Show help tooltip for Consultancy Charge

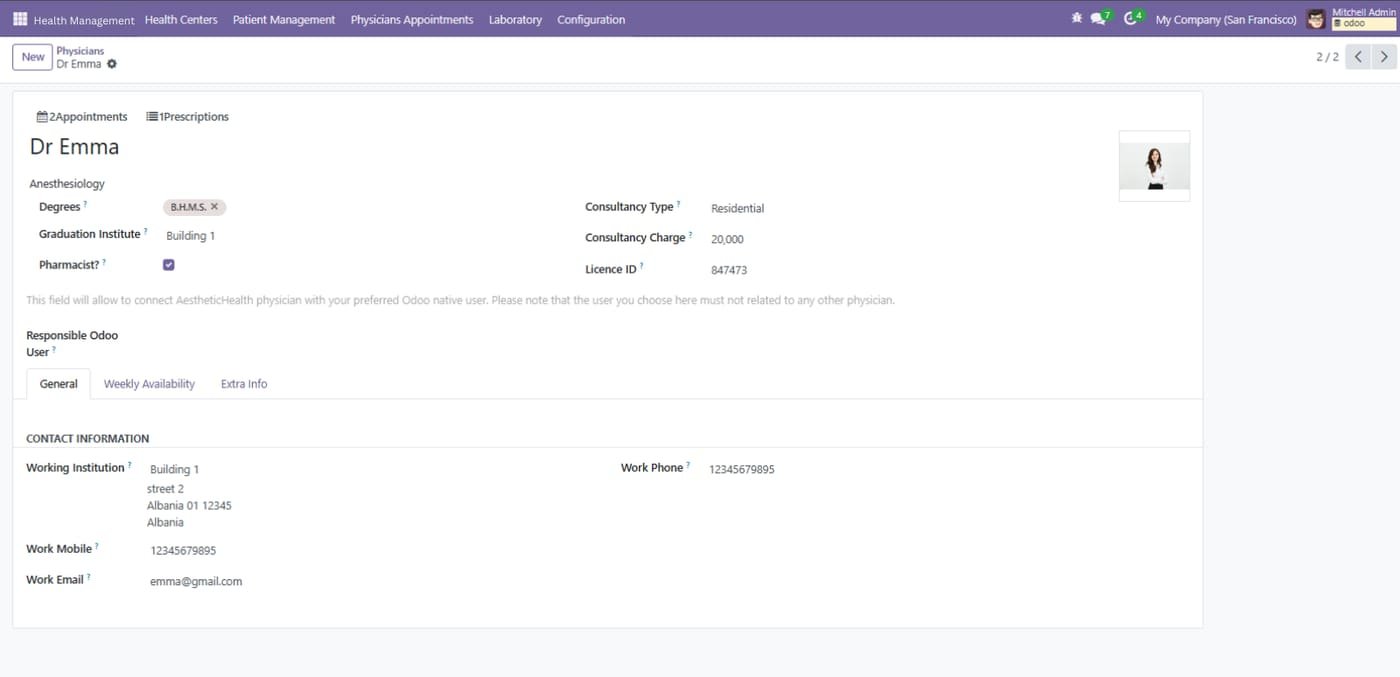[x=690, y=235]
